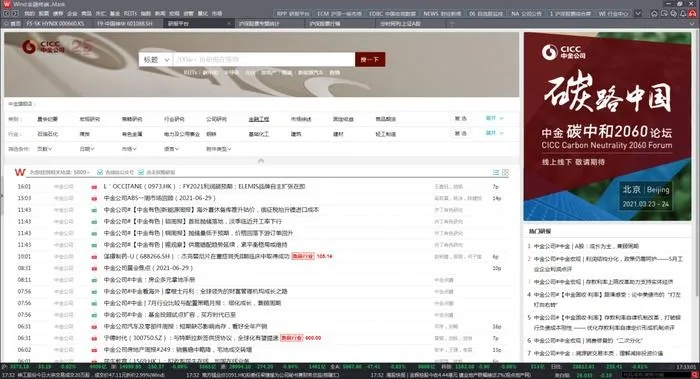The image size is (700, 379).
Task: Open the 碳路中国 carbon forum banner
Action: click(x=607, y=126)
